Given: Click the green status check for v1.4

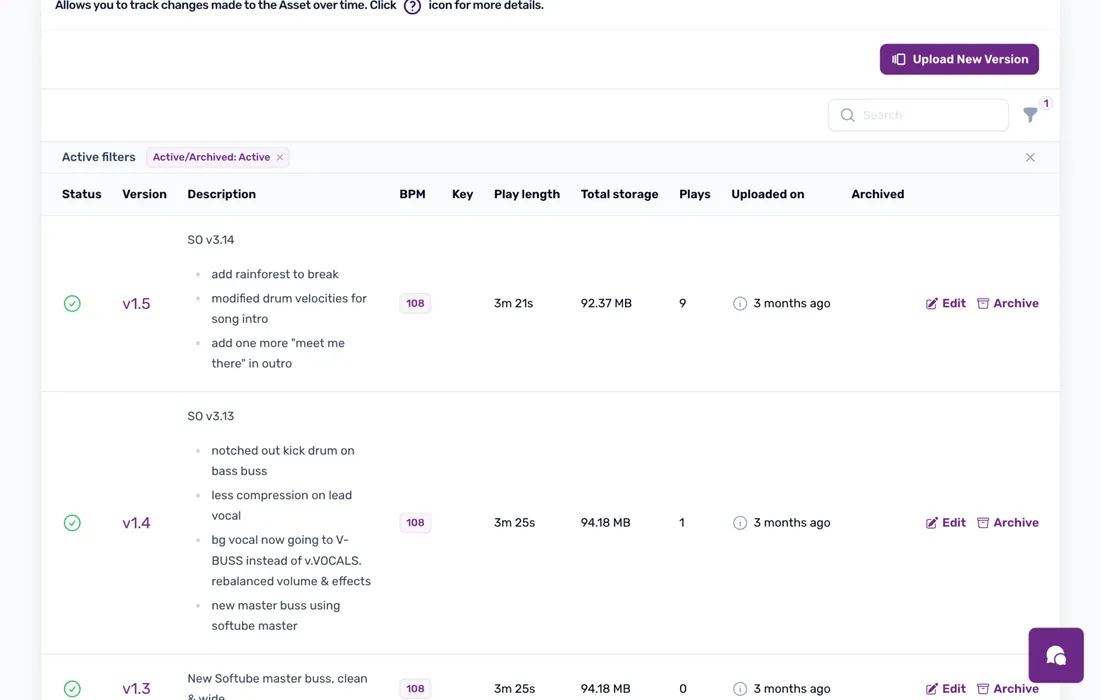Looking at the screenshot, I should [72, 523].
